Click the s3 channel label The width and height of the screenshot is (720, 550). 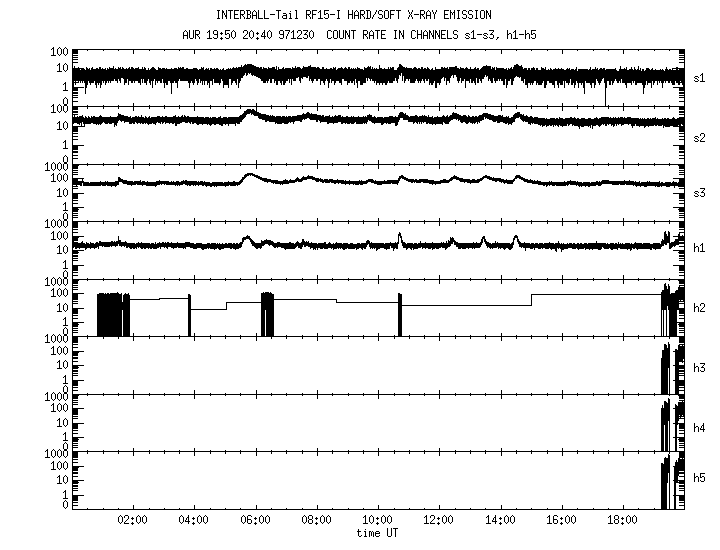point(700,192)
